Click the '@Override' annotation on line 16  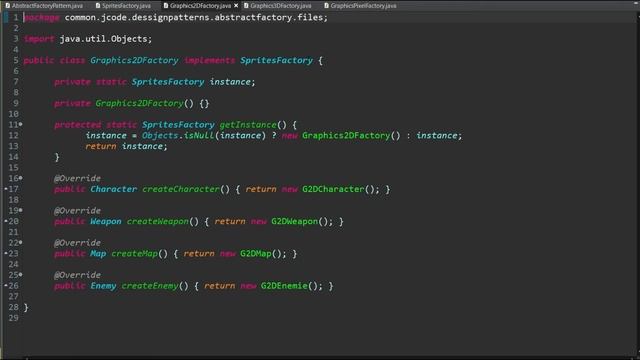(x=77, y=178)
